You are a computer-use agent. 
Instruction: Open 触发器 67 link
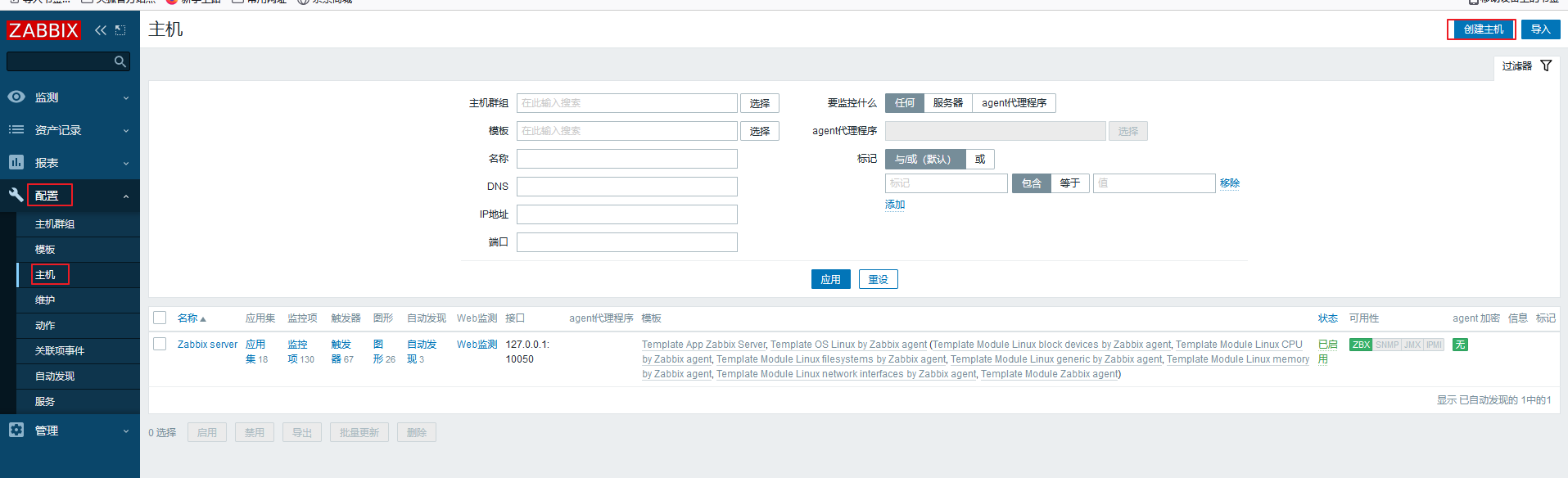point(342,352)
